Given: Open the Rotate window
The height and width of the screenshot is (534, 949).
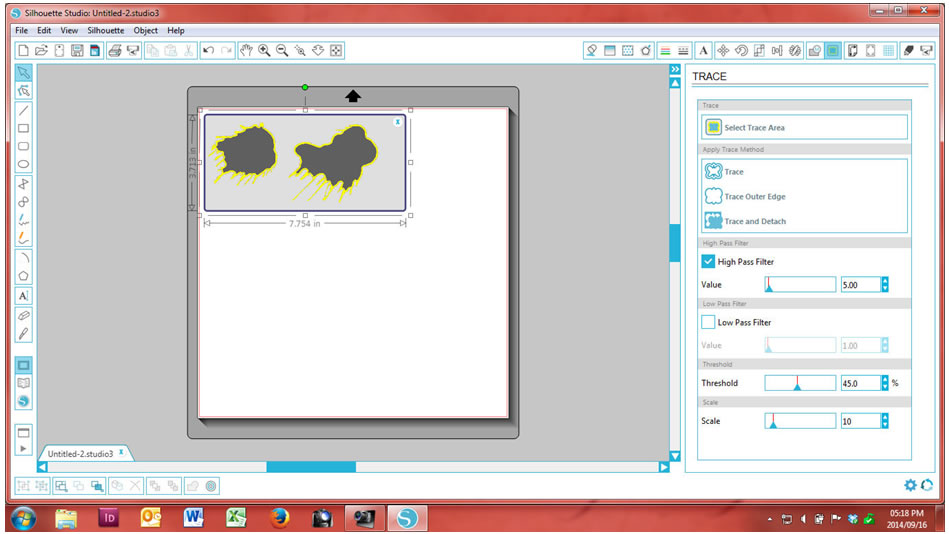Looking at the screenshot, I should click(x=741, y=50).
